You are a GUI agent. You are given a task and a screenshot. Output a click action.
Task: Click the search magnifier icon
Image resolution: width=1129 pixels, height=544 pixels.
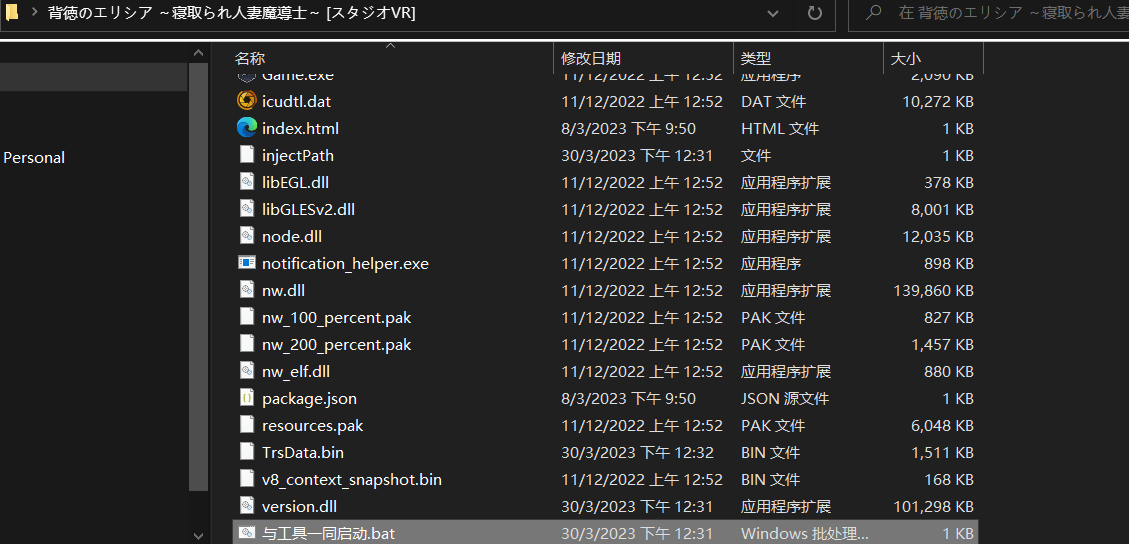(874, 14)
